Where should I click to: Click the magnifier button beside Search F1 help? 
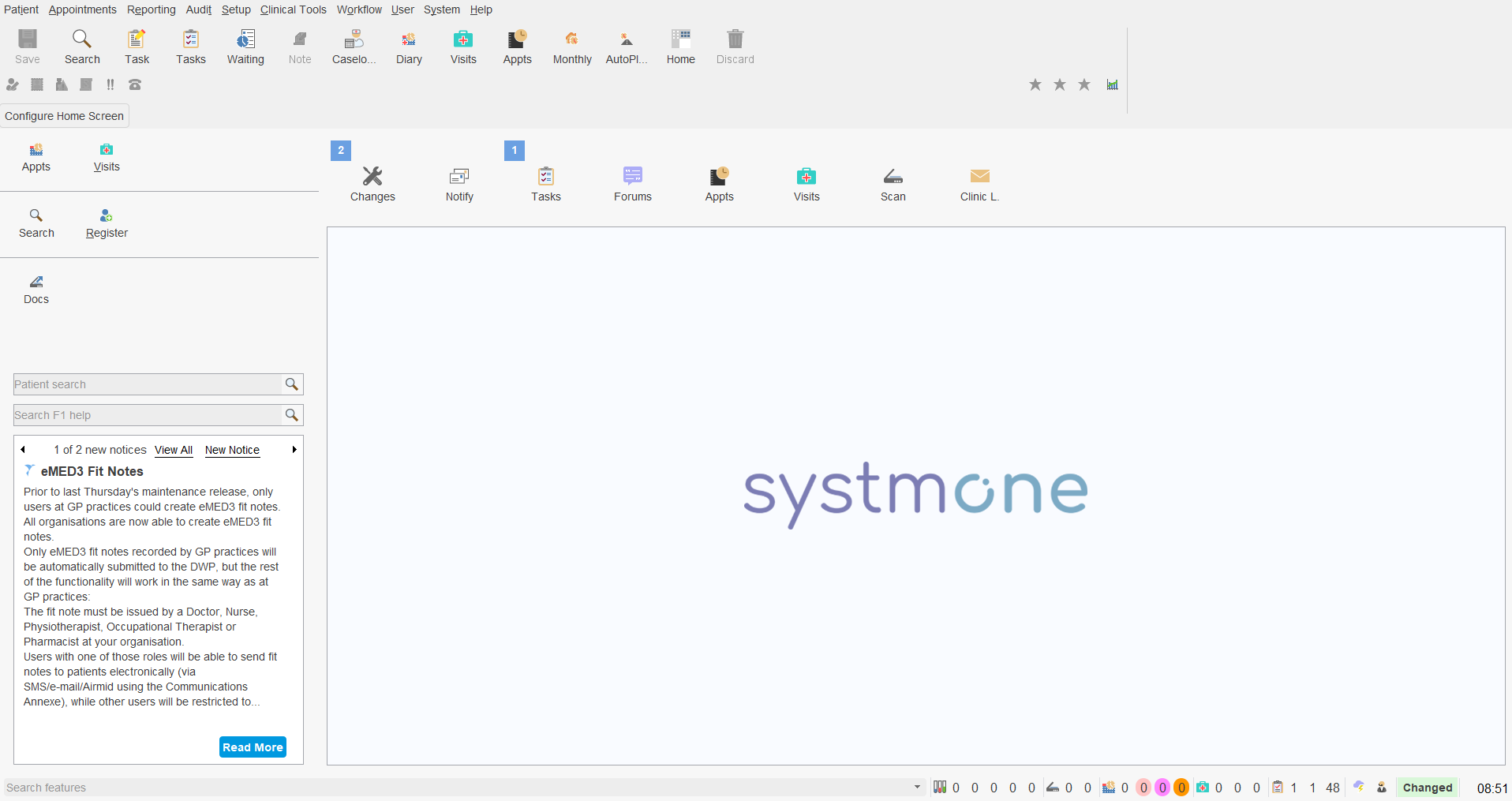292,415
